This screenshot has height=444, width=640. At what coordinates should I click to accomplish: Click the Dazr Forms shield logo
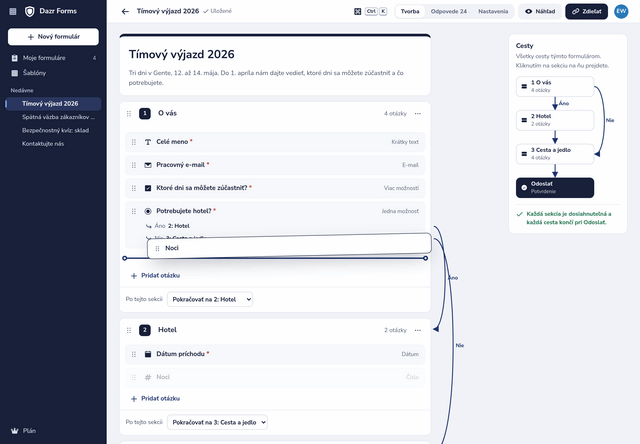(29, 11)
